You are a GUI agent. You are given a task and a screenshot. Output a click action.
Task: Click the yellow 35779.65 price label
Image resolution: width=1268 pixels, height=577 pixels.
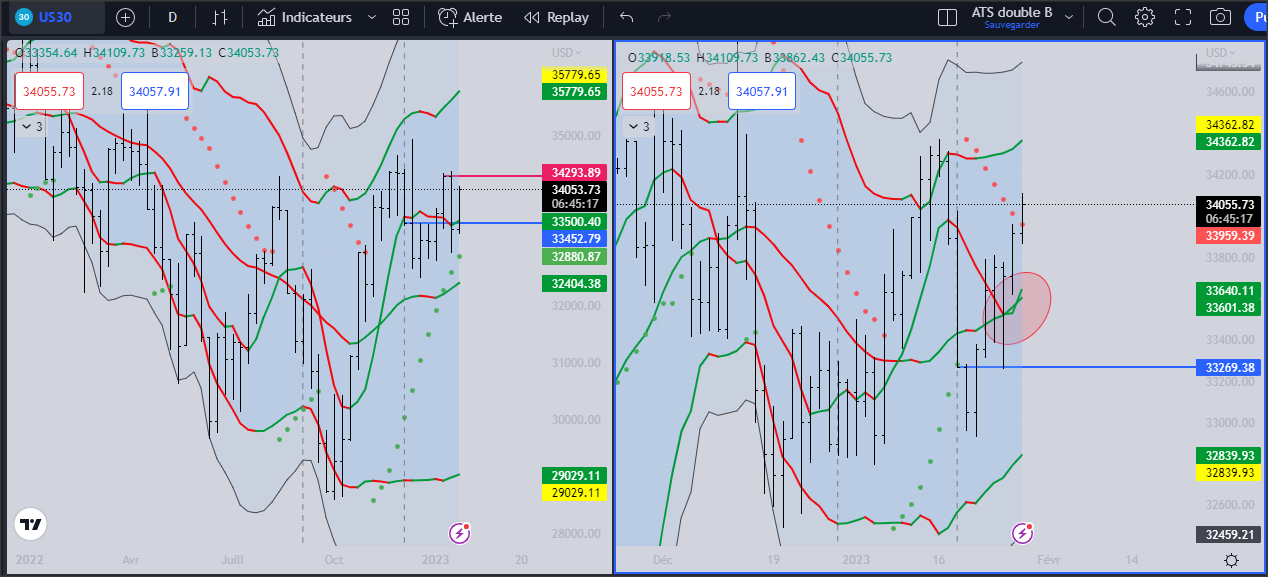pyautogui.click(x=573, y=74)
